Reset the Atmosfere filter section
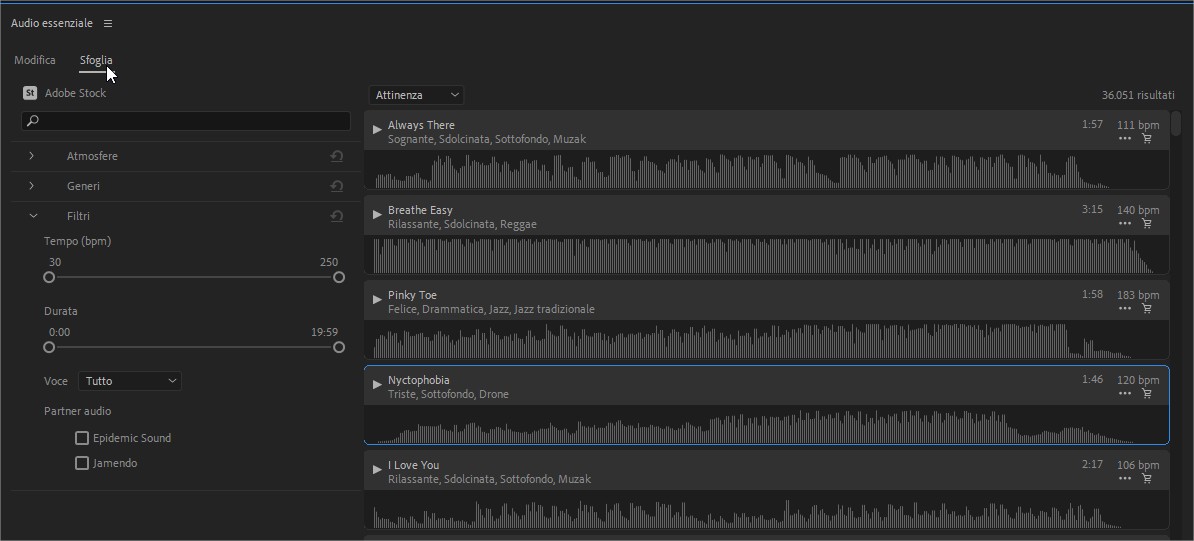 pyautogui.click(x=337, y=157)
